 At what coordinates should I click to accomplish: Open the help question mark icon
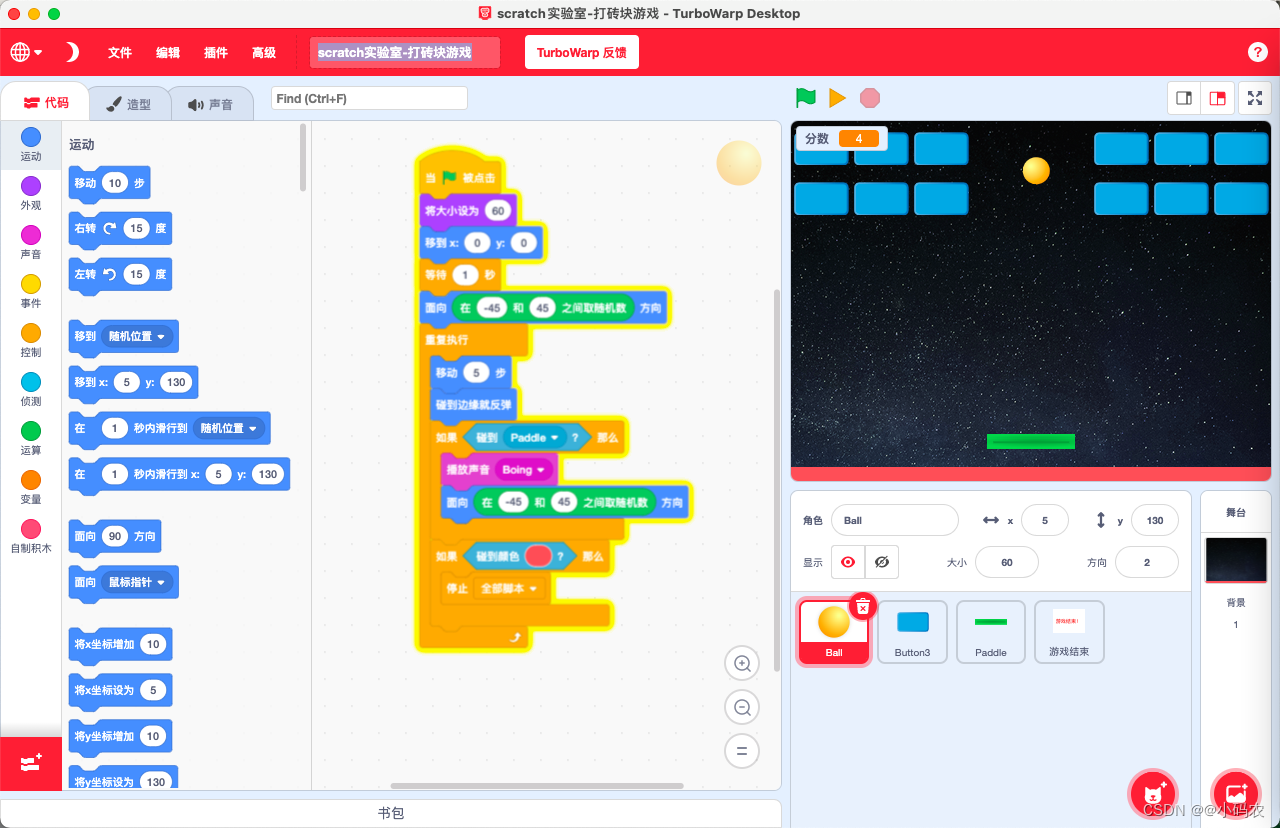[x=1258, y=52]
